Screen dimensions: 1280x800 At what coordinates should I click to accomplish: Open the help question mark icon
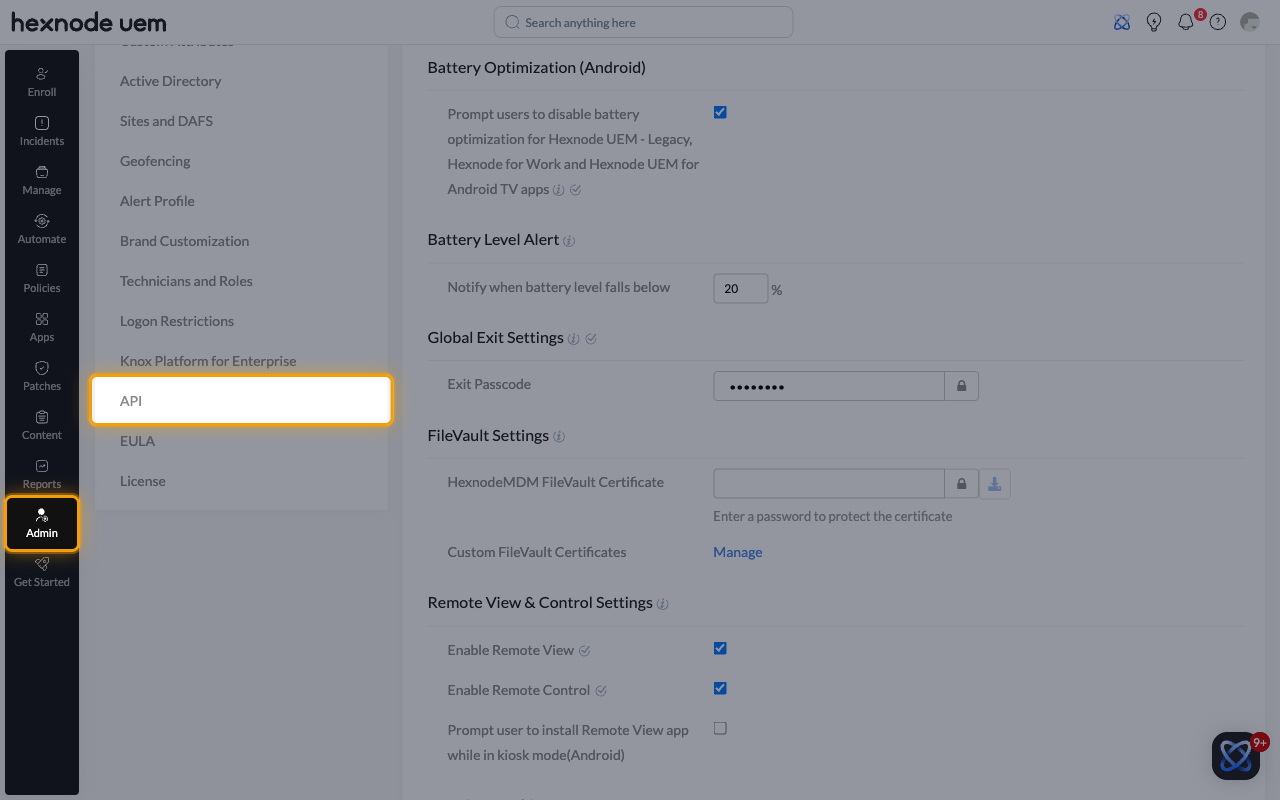pos(1218,22)
